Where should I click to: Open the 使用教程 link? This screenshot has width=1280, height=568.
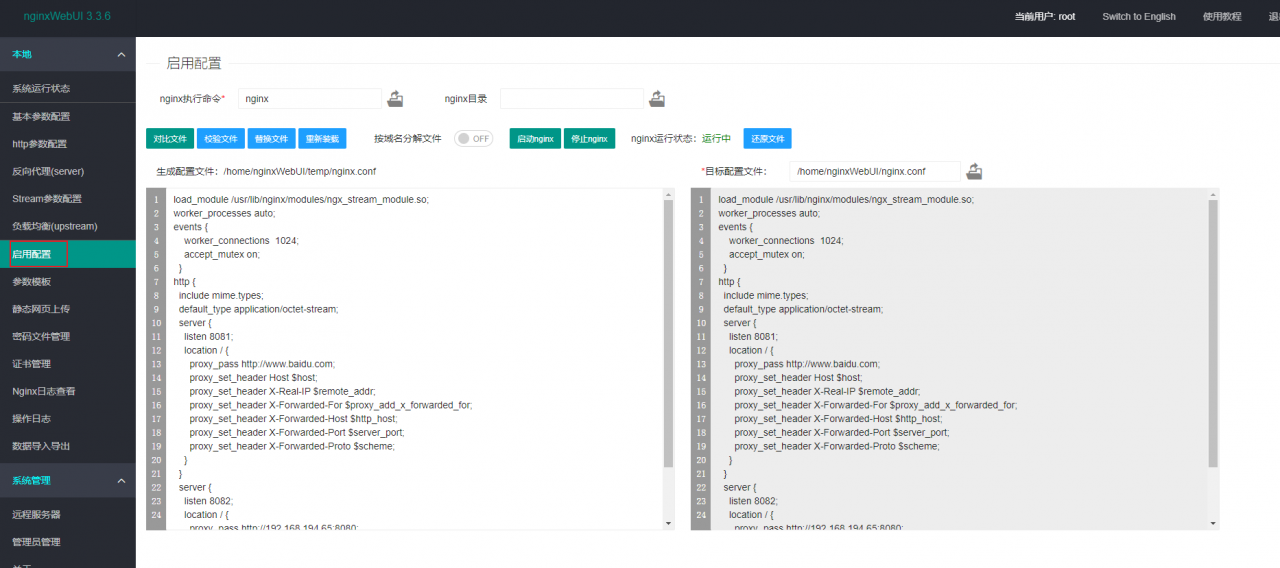click(x=1222, y=17)
